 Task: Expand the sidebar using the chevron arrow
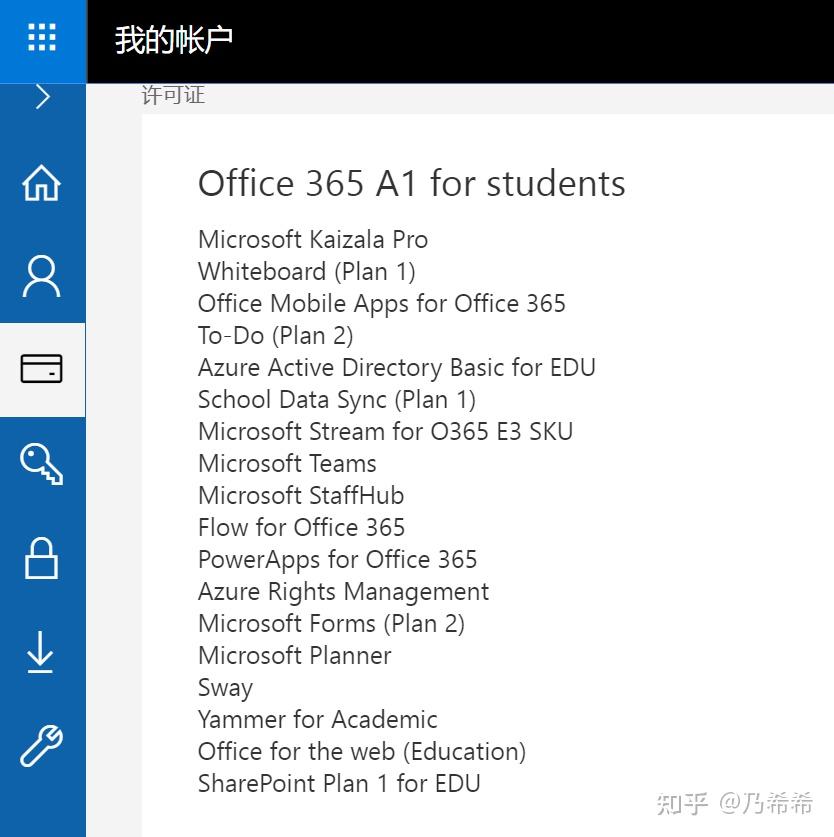click(x=41, y=97)
